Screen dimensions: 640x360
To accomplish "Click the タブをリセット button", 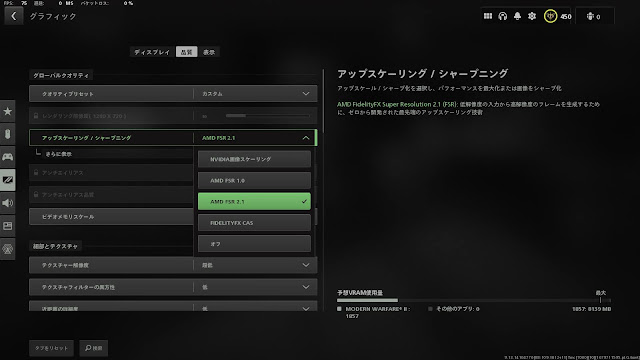I will tap(51, 348).
